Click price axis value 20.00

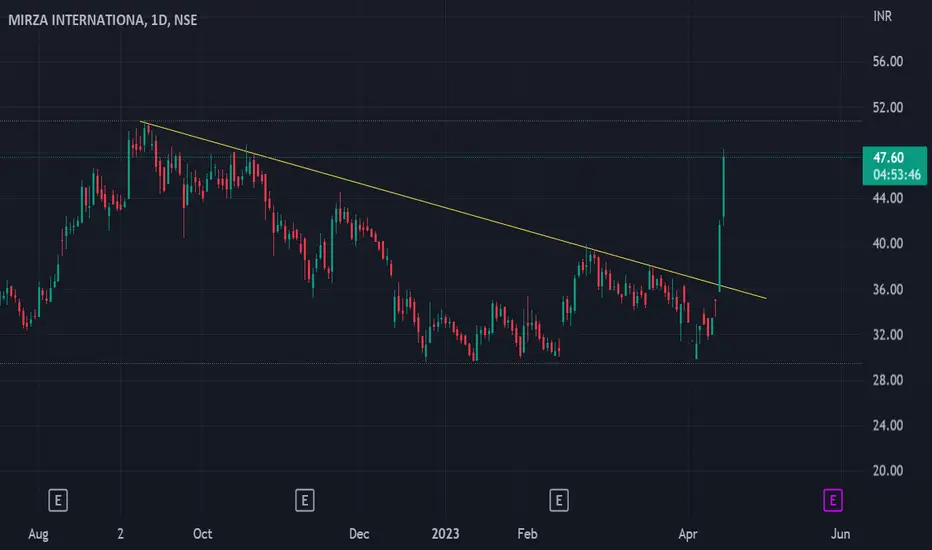point(887,470)
